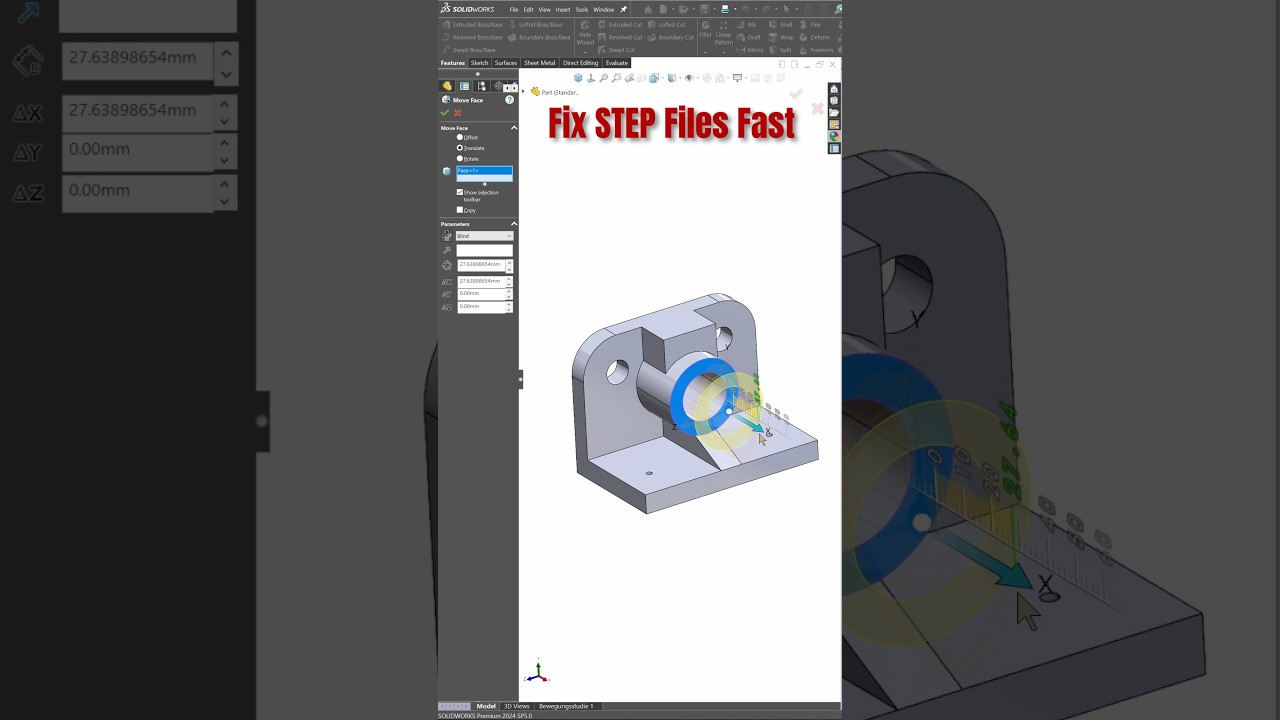Viewport: 1280px width, 720px height.
Task: Select the Offset radio option
Action: tap(460, 137)
